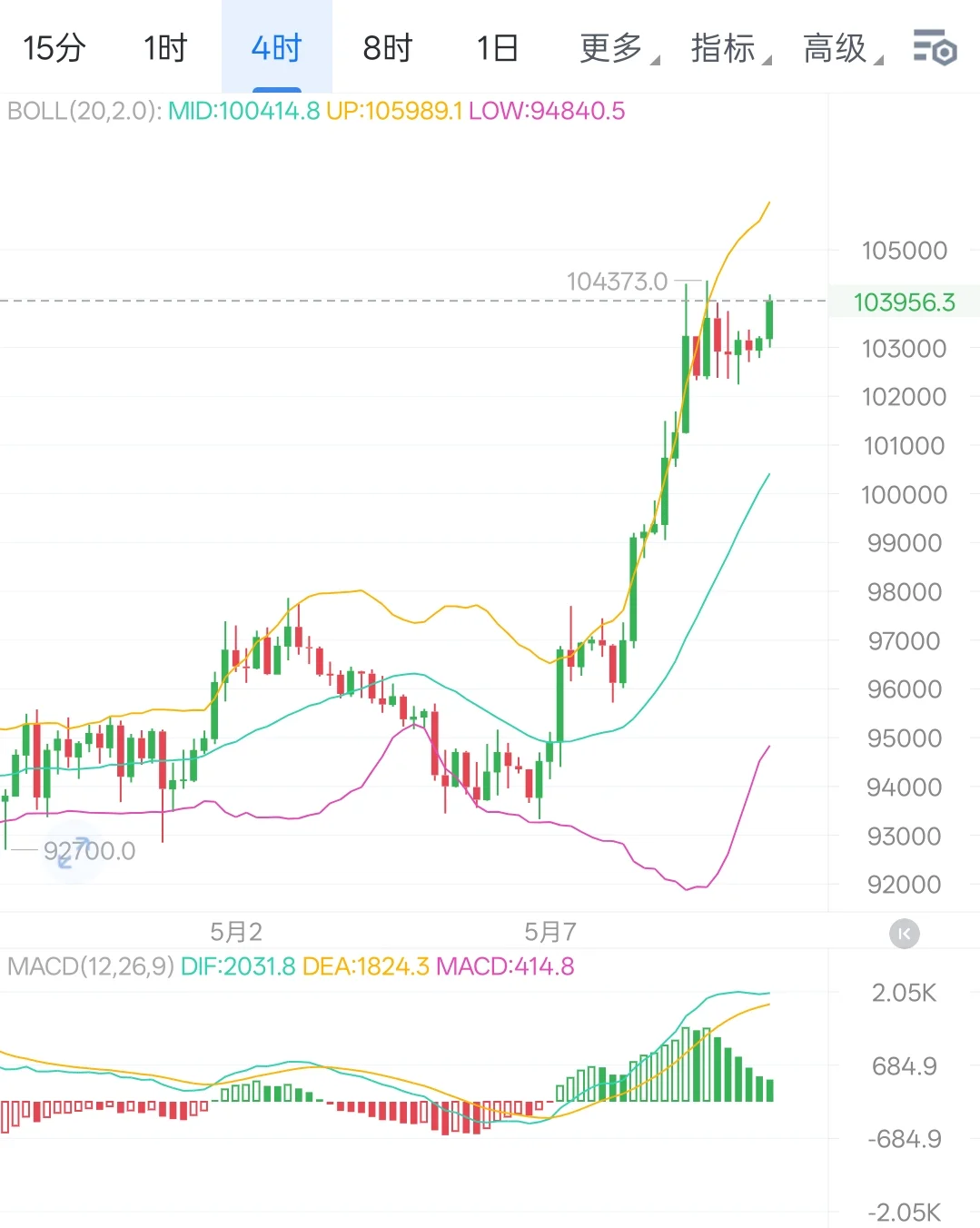The image size is (980, 1228).
Task: Switch to the 1时 timeframe tab
Action: (x=165, y=47)
